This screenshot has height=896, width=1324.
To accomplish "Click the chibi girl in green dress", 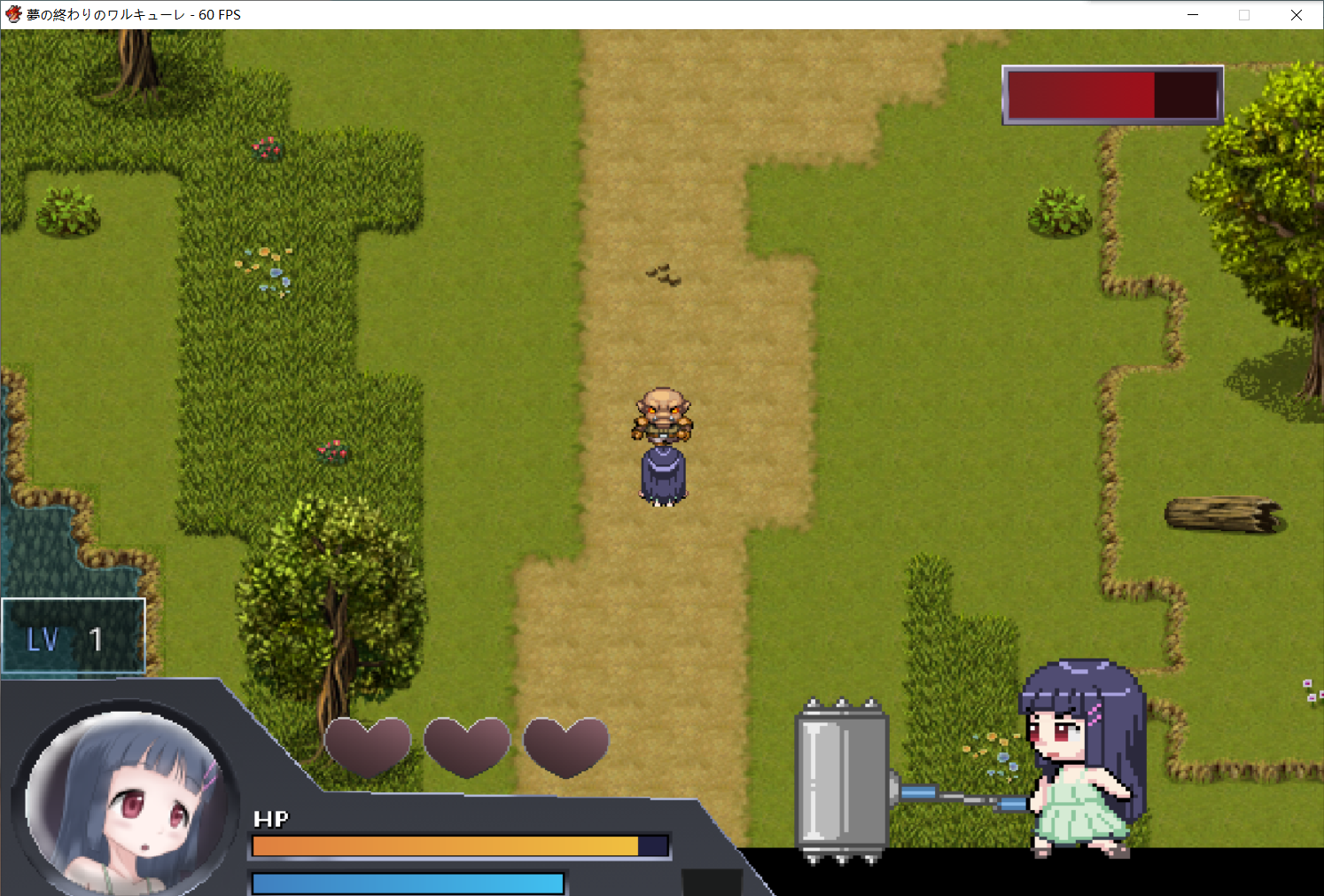I will [x=1083, y=759].
